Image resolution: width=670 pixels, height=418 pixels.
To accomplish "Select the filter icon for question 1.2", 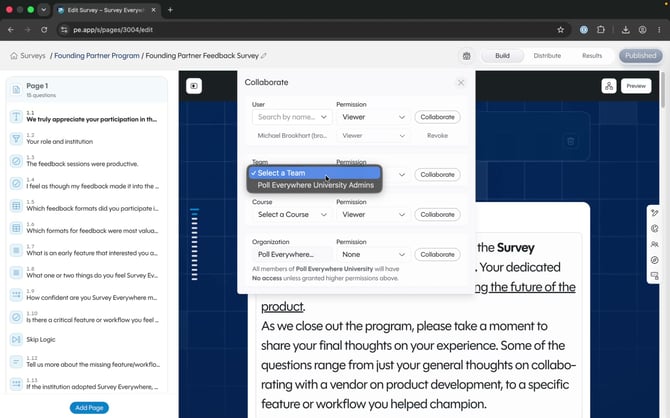I will tap(16, 138).
